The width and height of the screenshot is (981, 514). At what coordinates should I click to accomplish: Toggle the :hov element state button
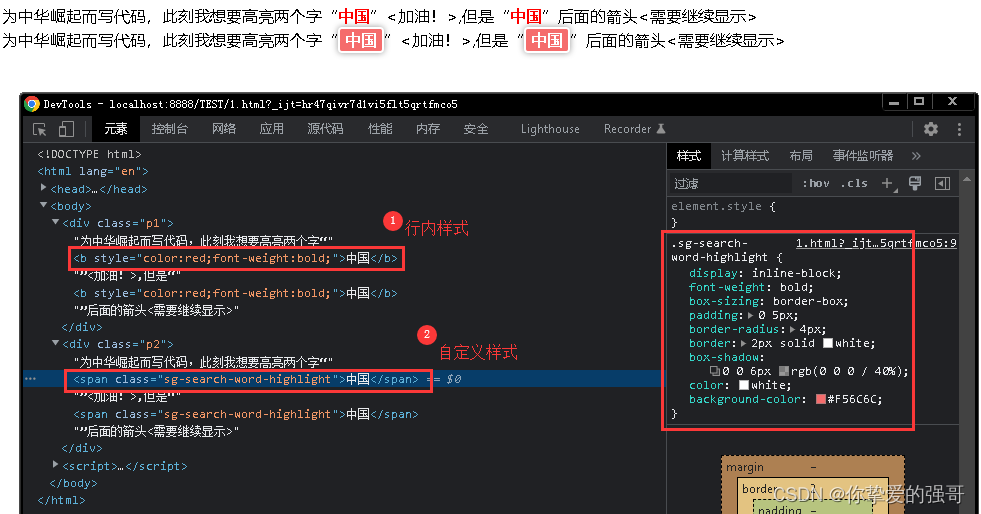click(816, 183)
